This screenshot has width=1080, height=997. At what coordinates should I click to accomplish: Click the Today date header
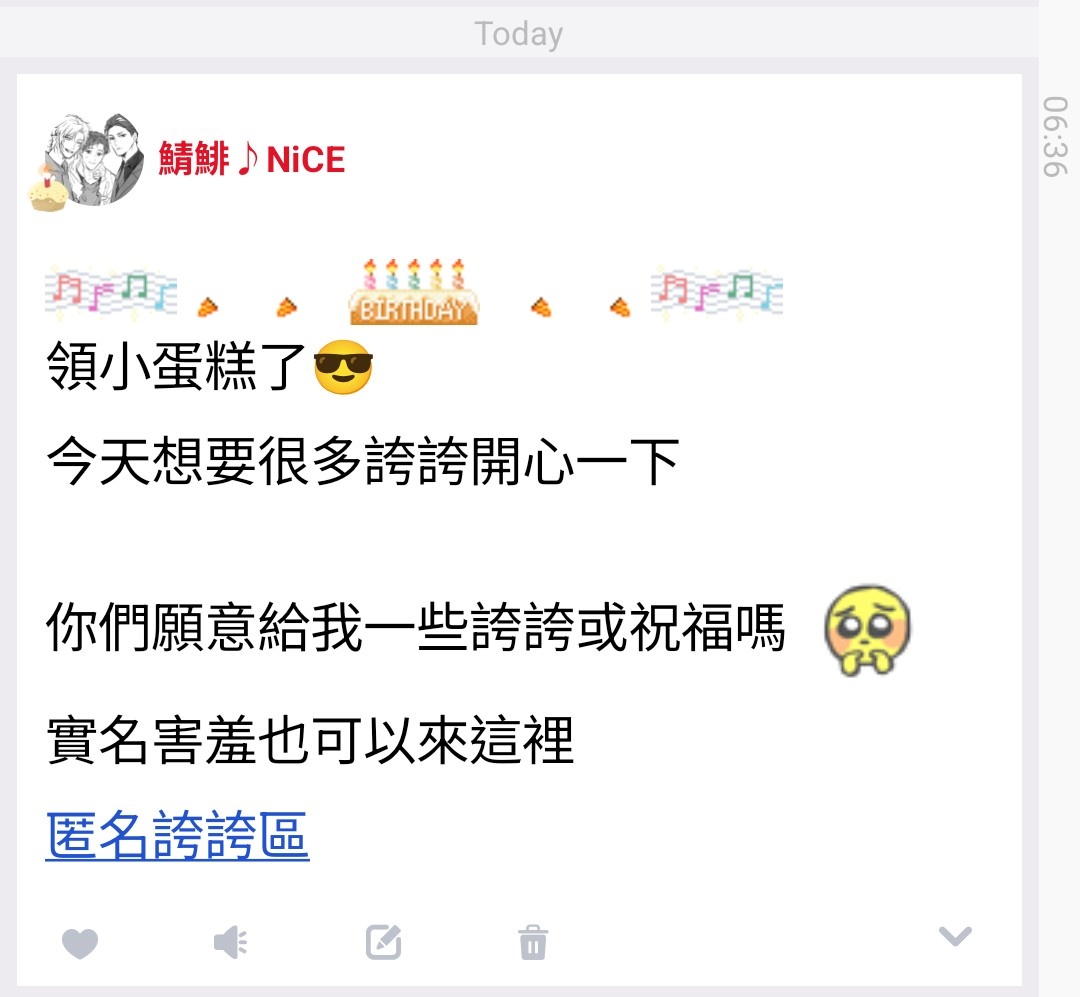tap(519, 34)
